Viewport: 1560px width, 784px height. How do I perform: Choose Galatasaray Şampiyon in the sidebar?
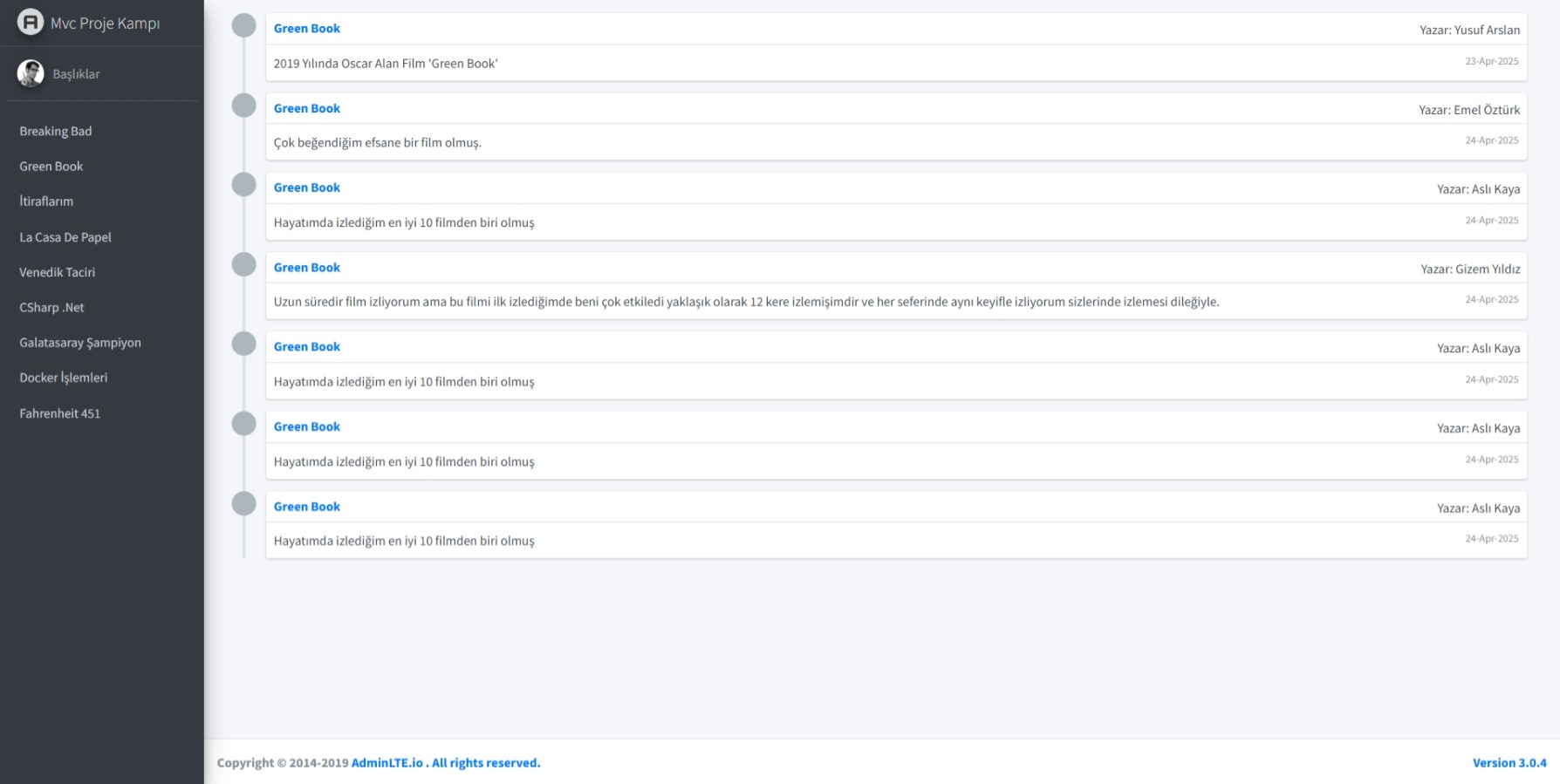click(80, 343)
